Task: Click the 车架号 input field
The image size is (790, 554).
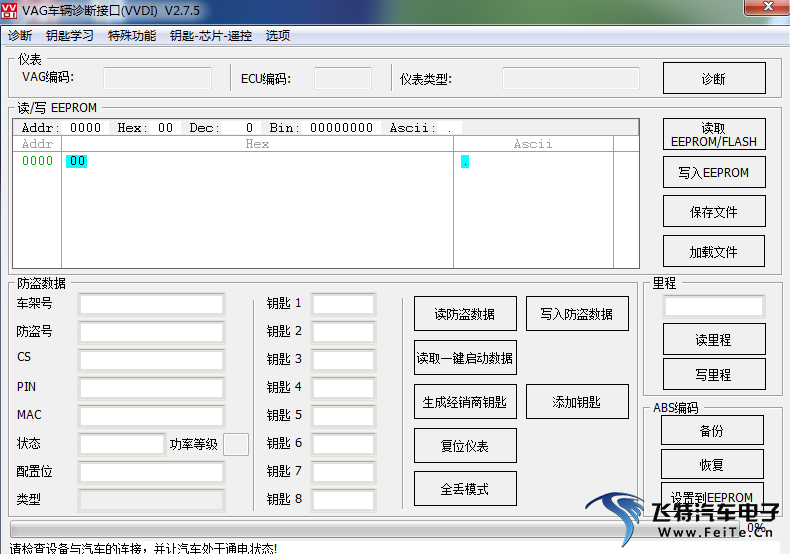Action: [x=151, y=304]
